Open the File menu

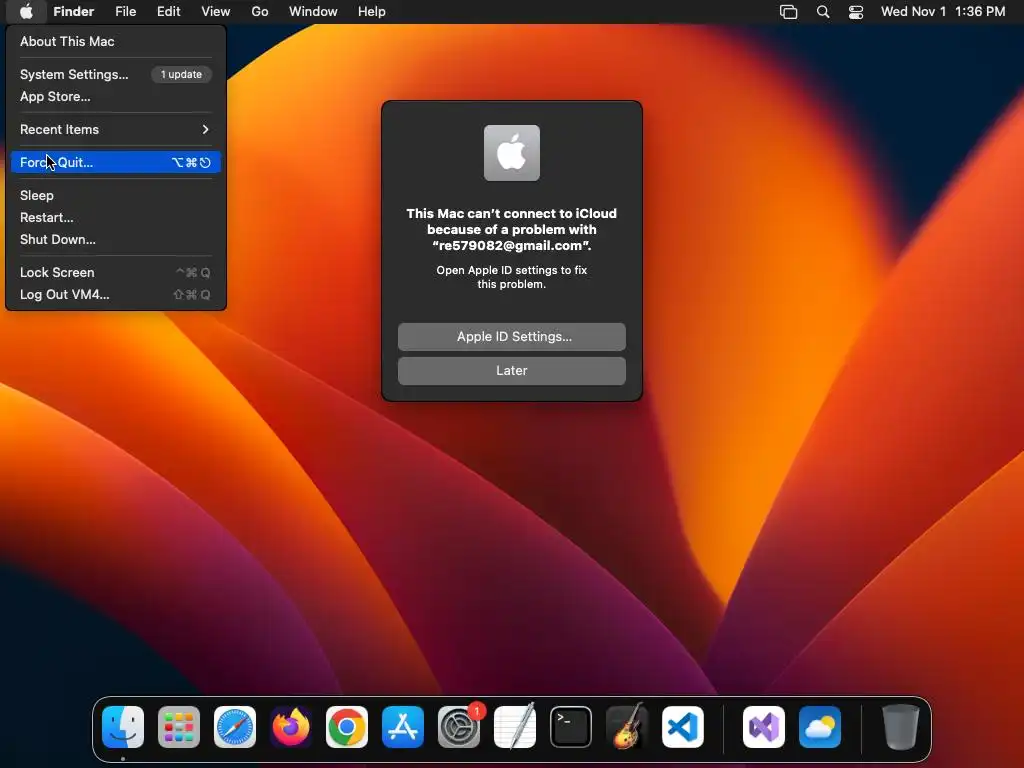click(125, 12)
